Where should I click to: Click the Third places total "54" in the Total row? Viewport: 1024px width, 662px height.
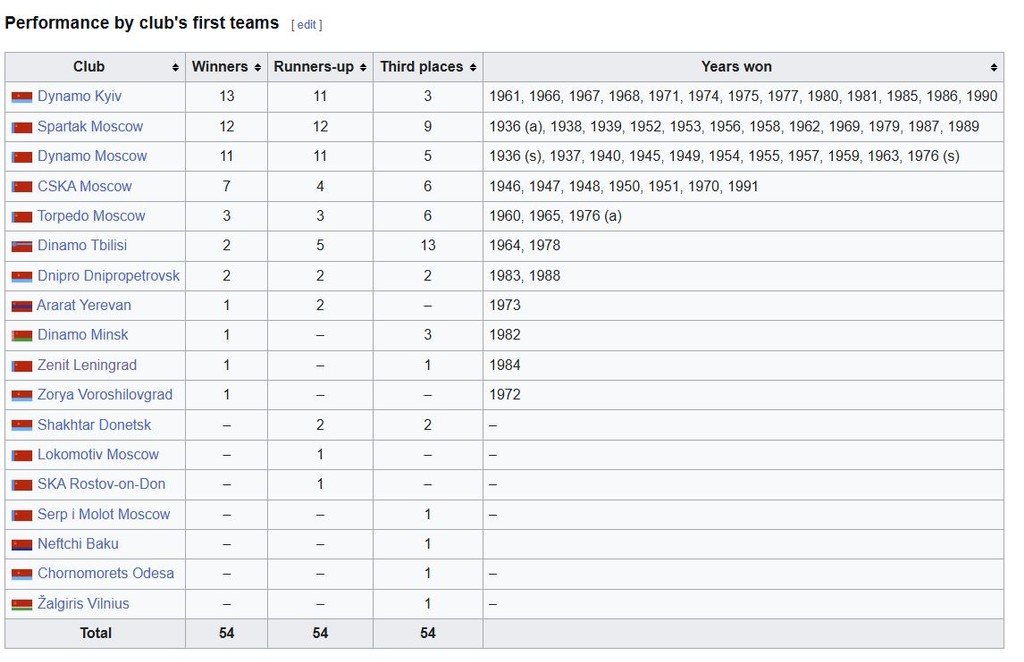tap(428, 633)
